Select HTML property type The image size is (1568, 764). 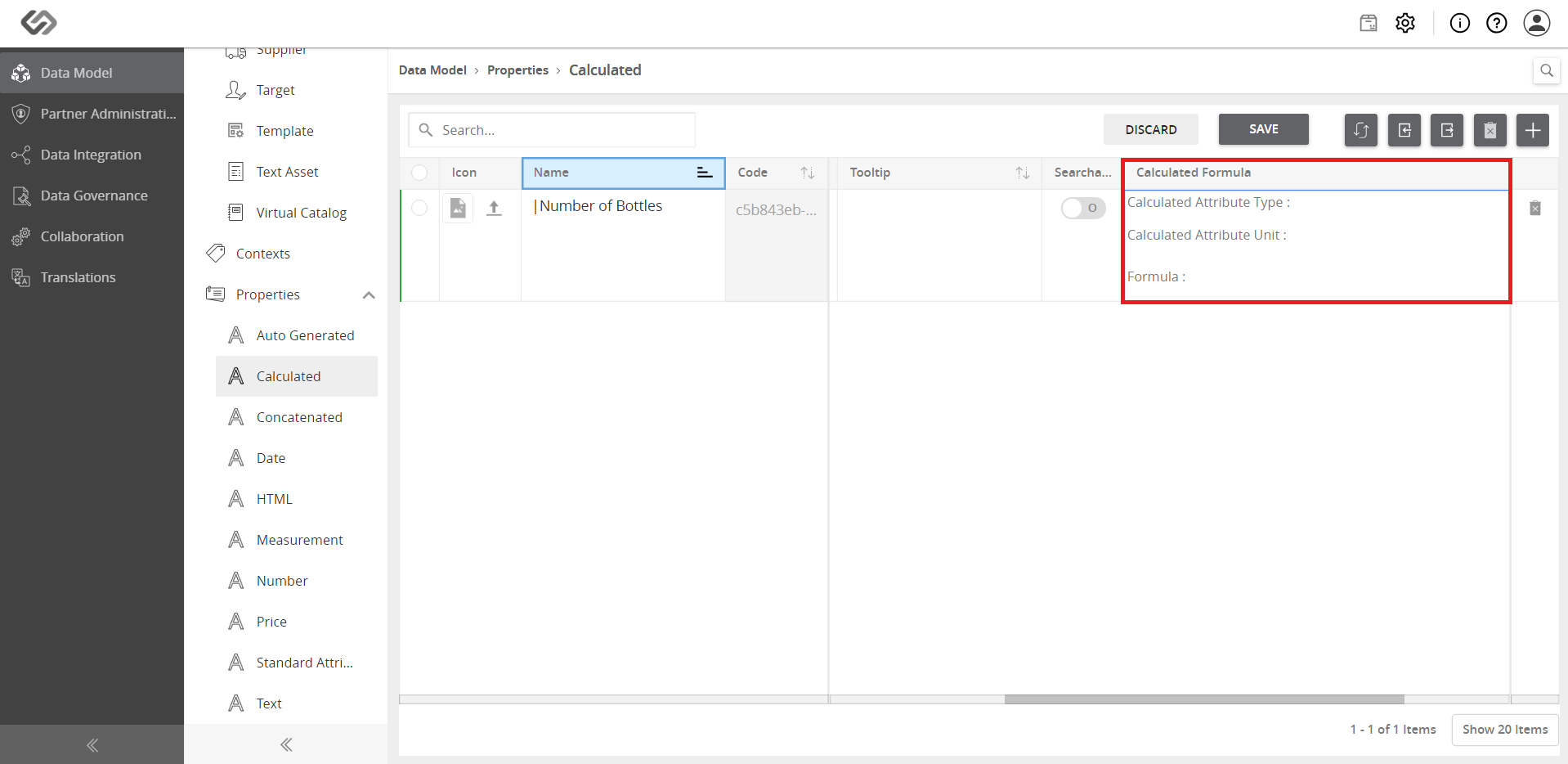coord(297,499)
